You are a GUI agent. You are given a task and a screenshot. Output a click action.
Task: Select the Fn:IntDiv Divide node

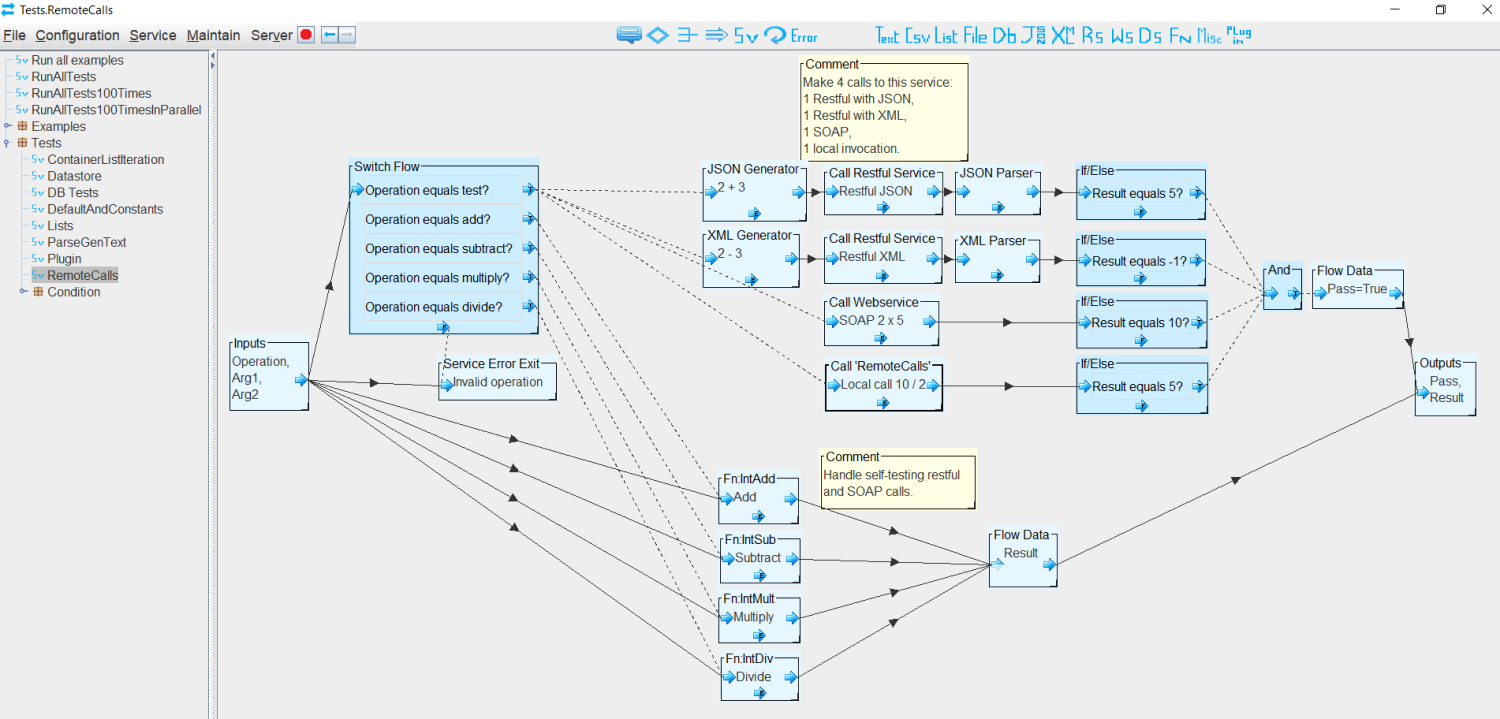pos(759,676)
